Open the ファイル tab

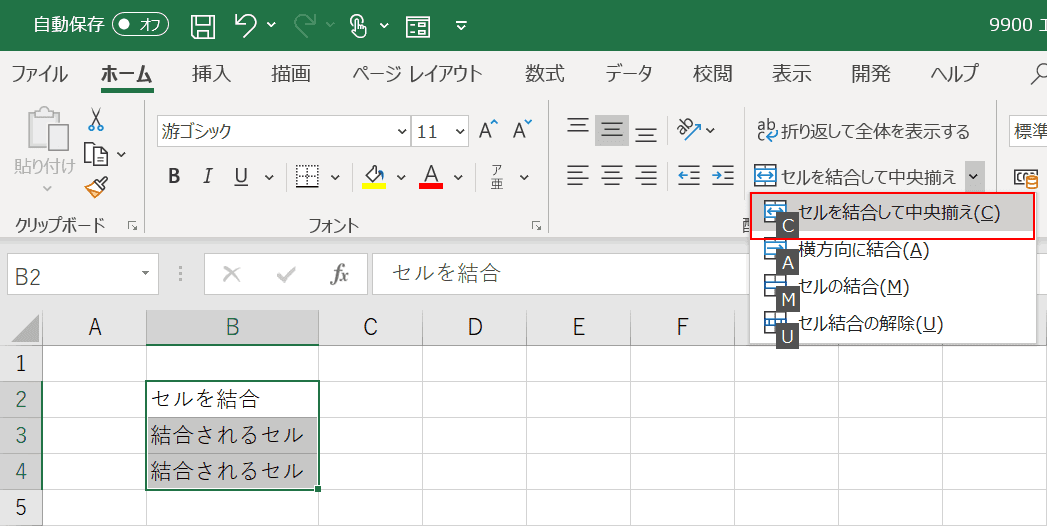(x=39, y=73)
